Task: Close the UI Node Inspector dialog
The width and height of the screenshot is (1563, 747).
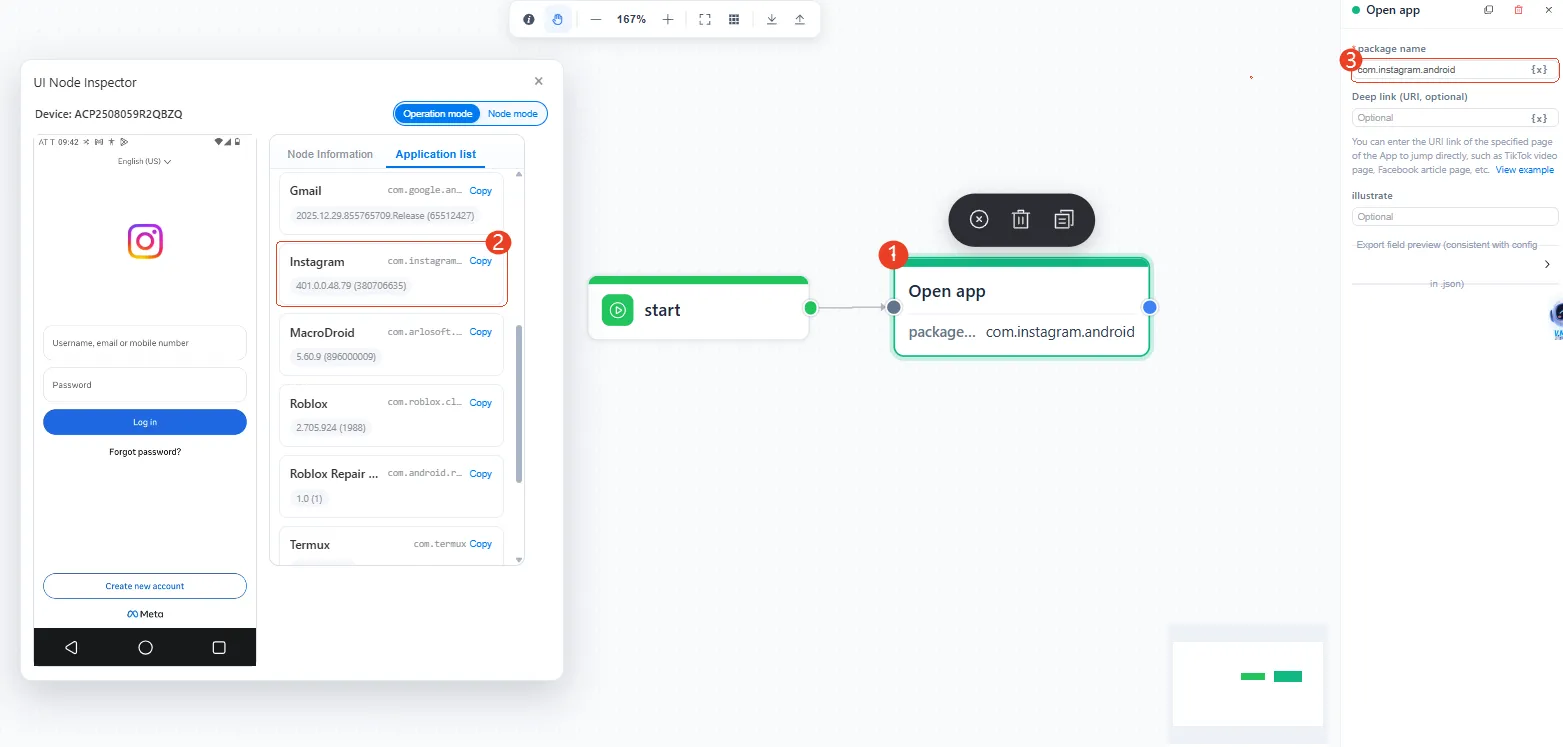Action: (539, 81)
